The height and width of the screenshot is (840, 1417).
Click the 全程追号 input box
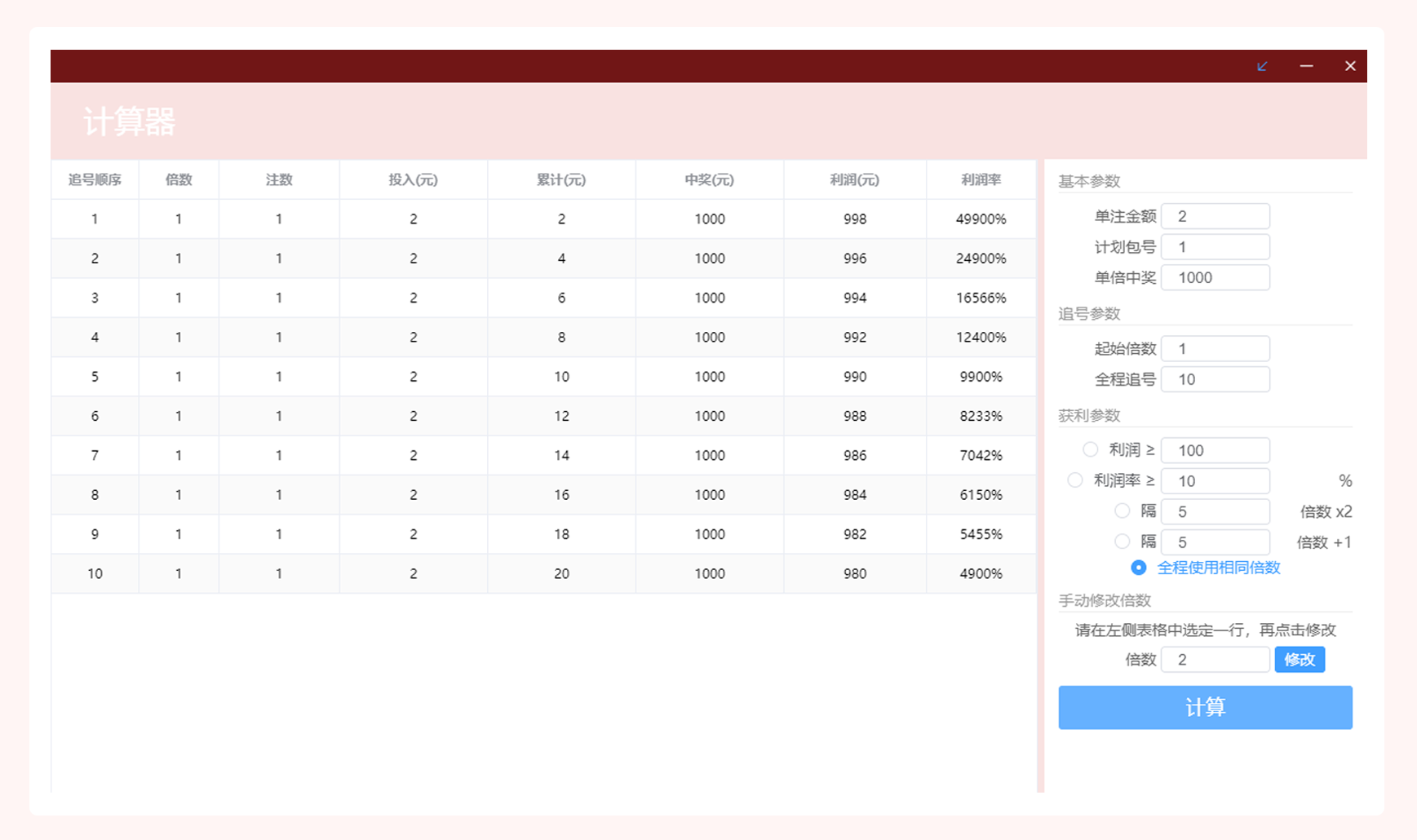point(1215,379)
